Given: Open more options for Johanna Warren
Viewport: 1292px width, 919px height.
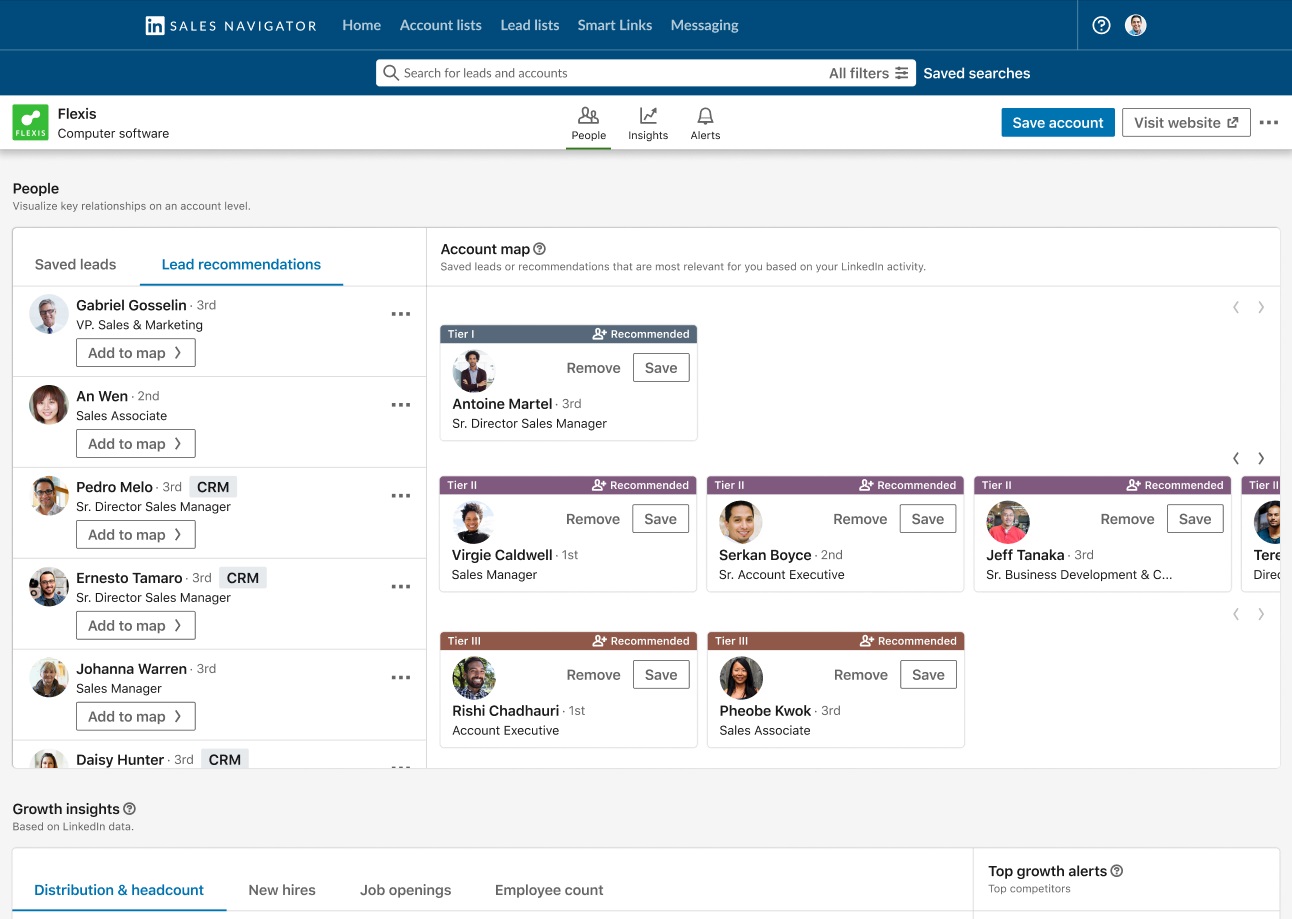Looking at the screenshot, I should coord(401,678).
